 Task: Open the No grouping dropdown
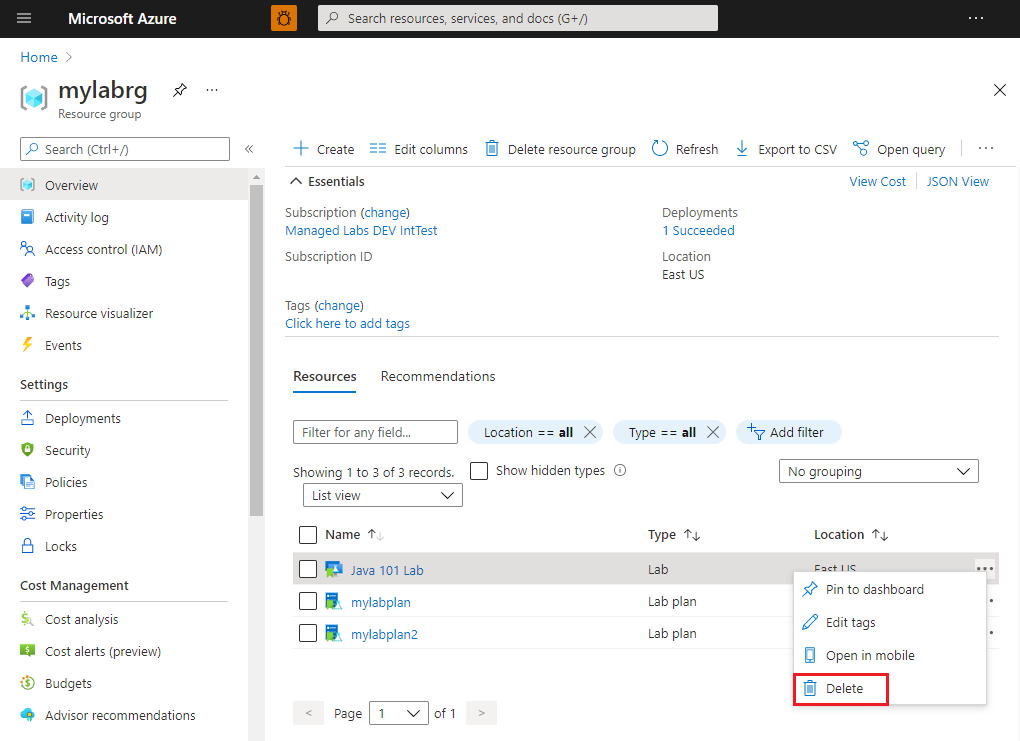click(x=878, y=471)
